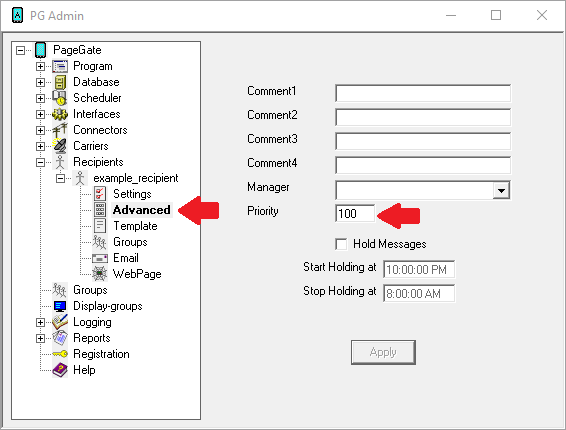This screenshot has height=430, width=566.
Task: Collapse the example_recipient node
Action: (x=61, y=178)
